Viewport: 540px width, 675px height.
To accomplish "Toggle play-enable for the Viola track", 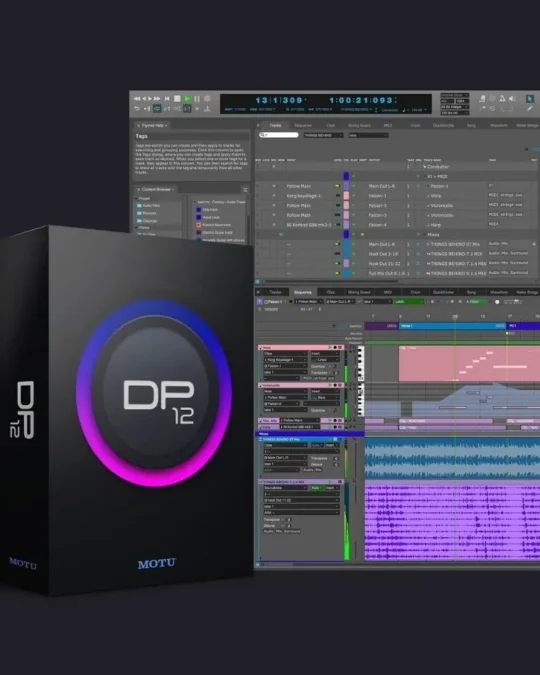I will pos(354,196).
